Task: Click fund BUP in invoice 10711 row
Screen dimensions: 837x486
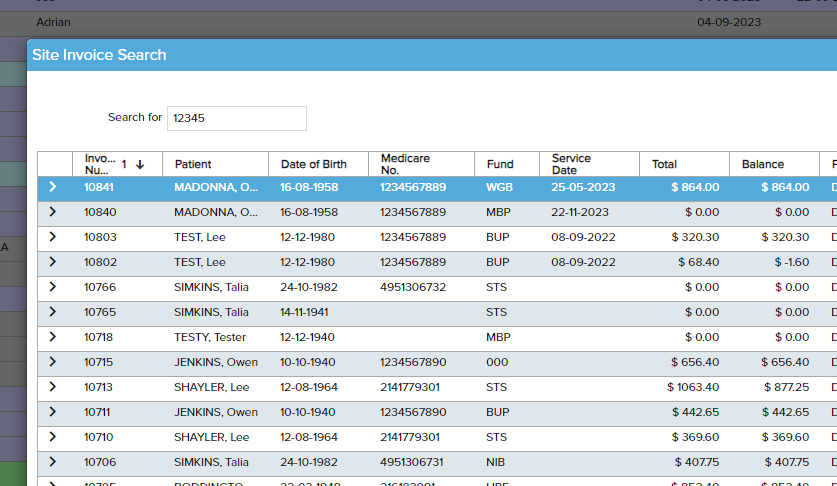Action: (x=498, y=412)
